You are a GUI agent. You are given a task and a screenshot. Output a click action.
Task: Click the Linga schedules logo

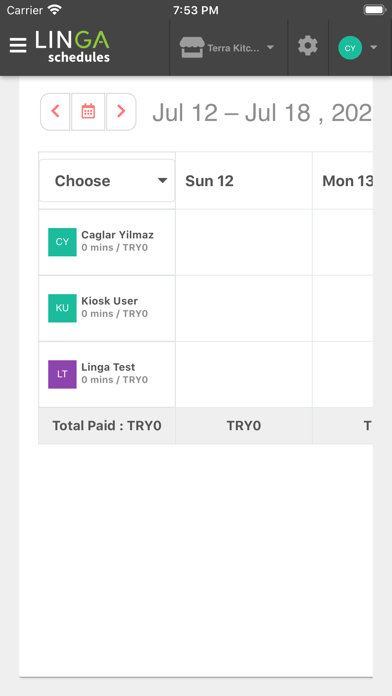point(72,46)
